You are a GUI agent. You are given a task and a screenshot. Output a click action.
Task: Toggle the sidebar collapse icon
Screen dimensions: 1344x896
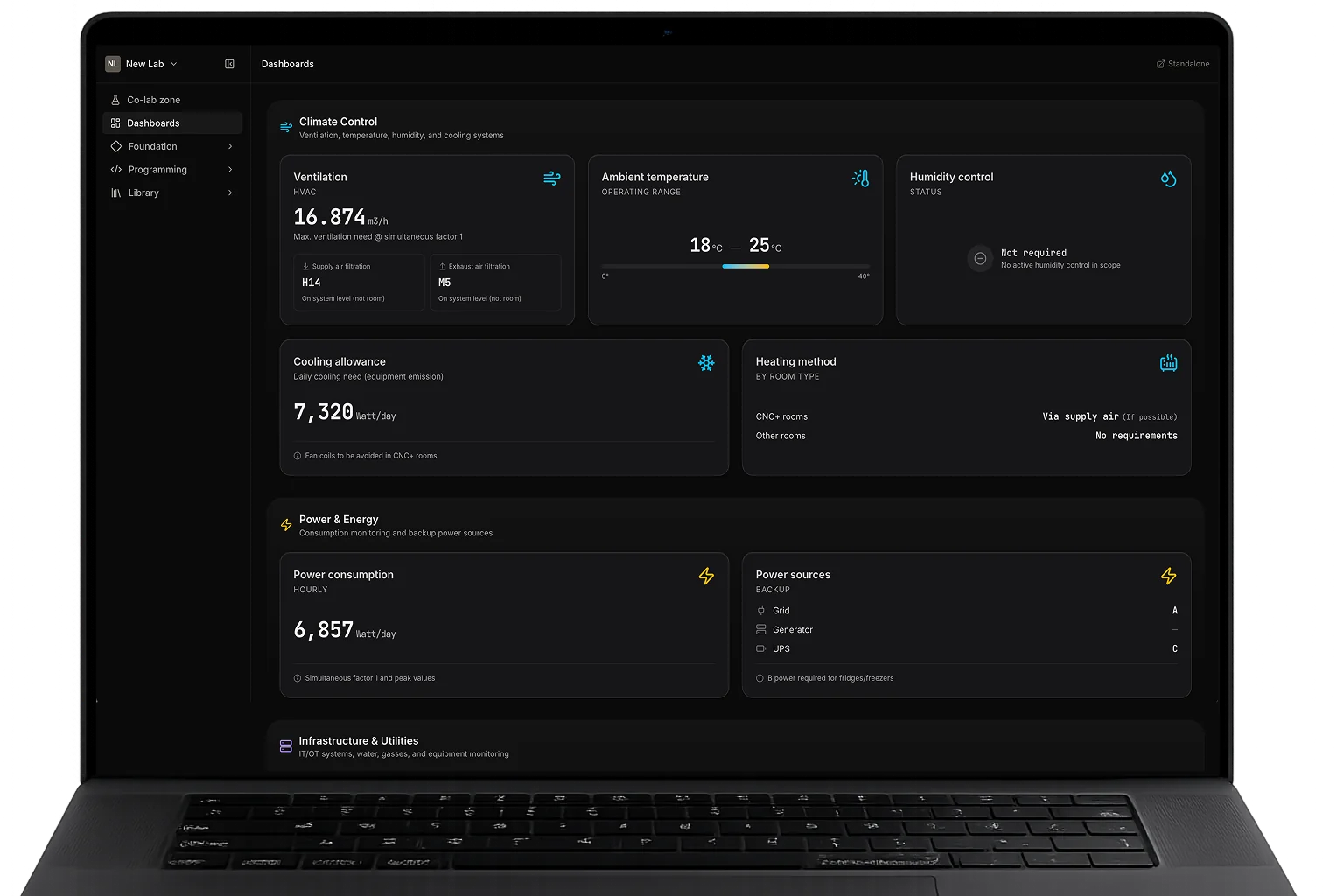pos(229,64)
